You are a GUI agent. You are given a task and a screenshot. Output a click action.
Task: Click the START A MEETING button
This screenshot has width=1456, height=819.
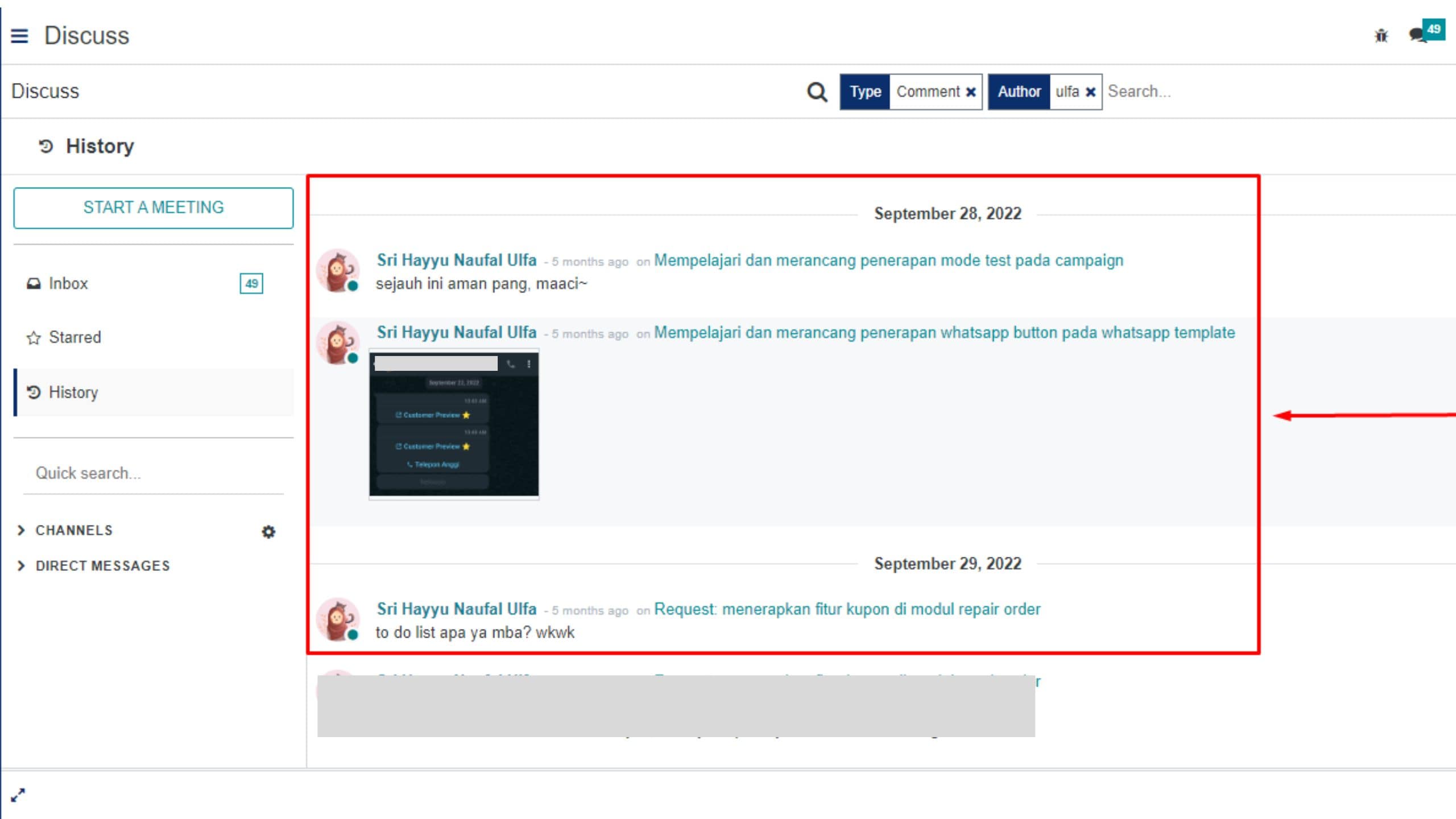154,208
